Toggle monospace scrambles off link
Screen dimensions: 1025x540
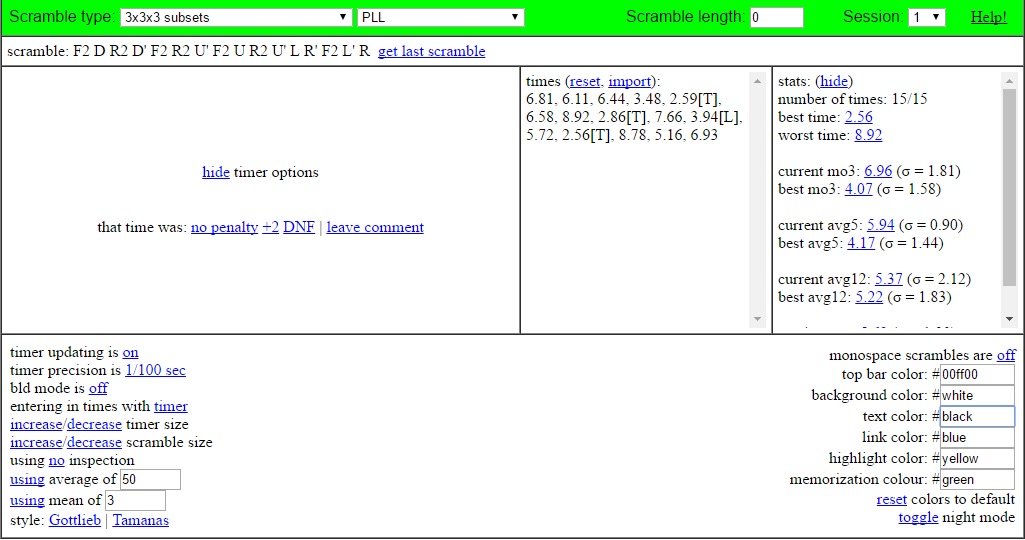1006,355
